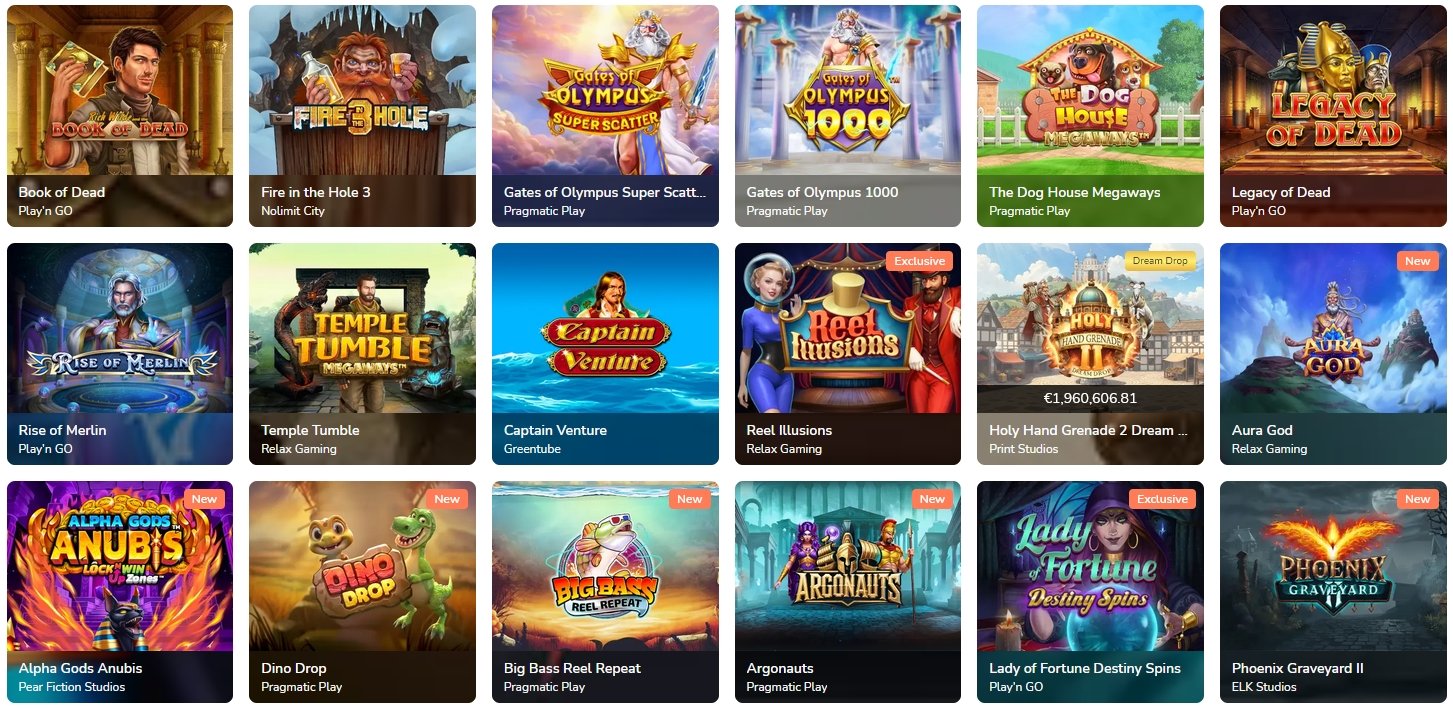
Task: Choose The Dog House Megaways game
Action: (x=1090, y=116)
